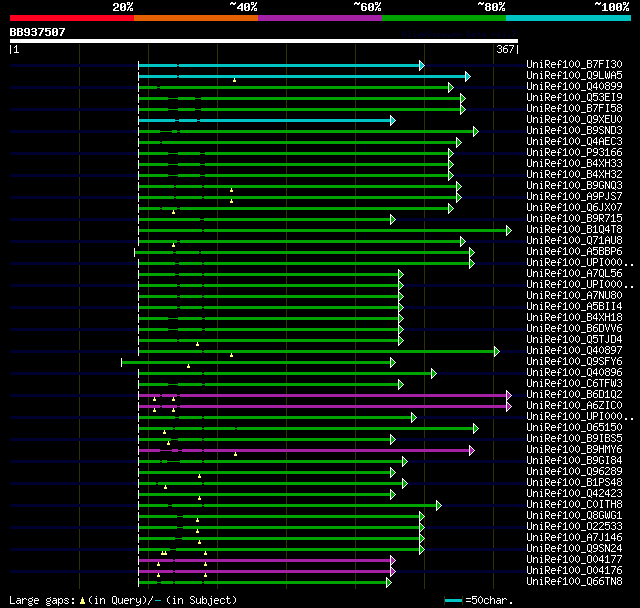Select the UniRef100_B9GI84 label
The image size is (640, 608).
point(574,461)
